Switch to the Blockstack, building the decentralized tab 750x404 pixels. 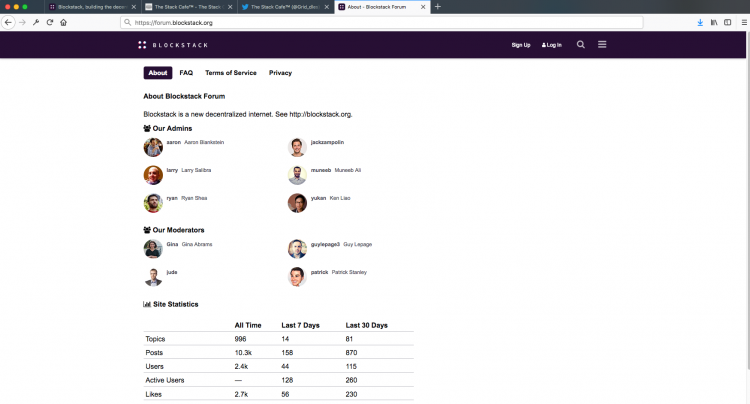pyautogui.click(x=92, y=7)
